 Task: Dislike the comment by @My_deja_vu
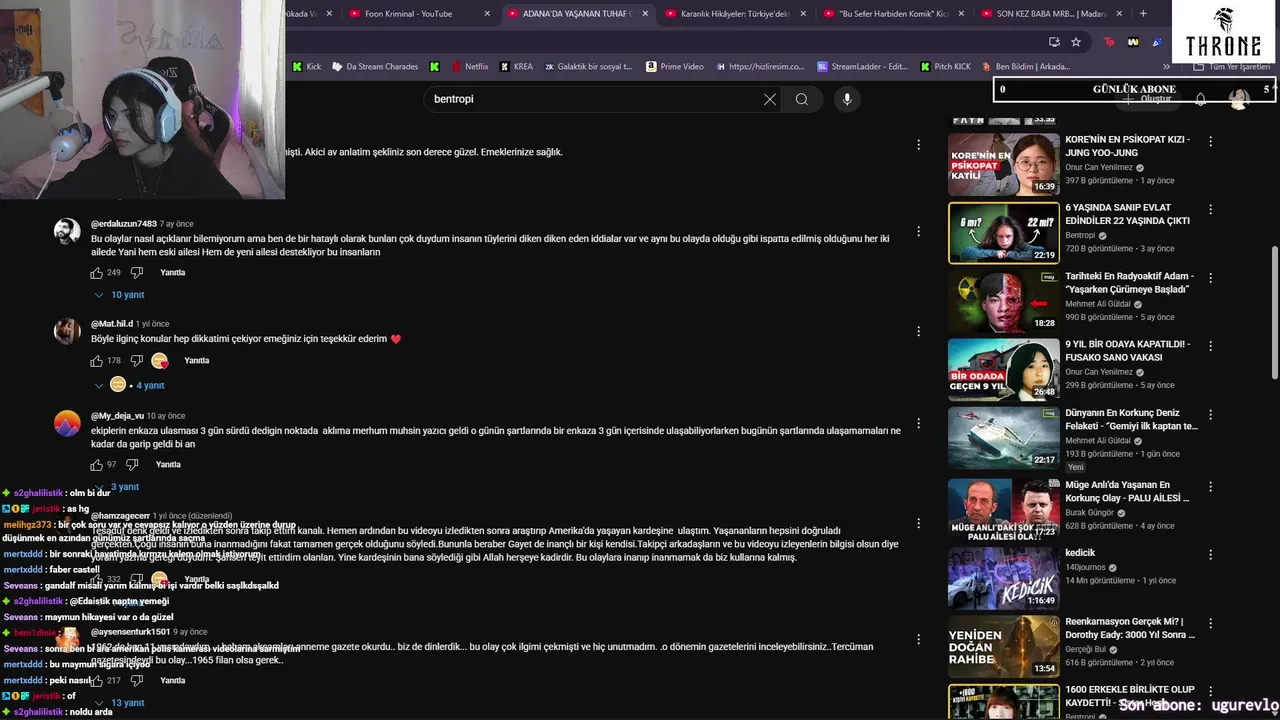132,465
